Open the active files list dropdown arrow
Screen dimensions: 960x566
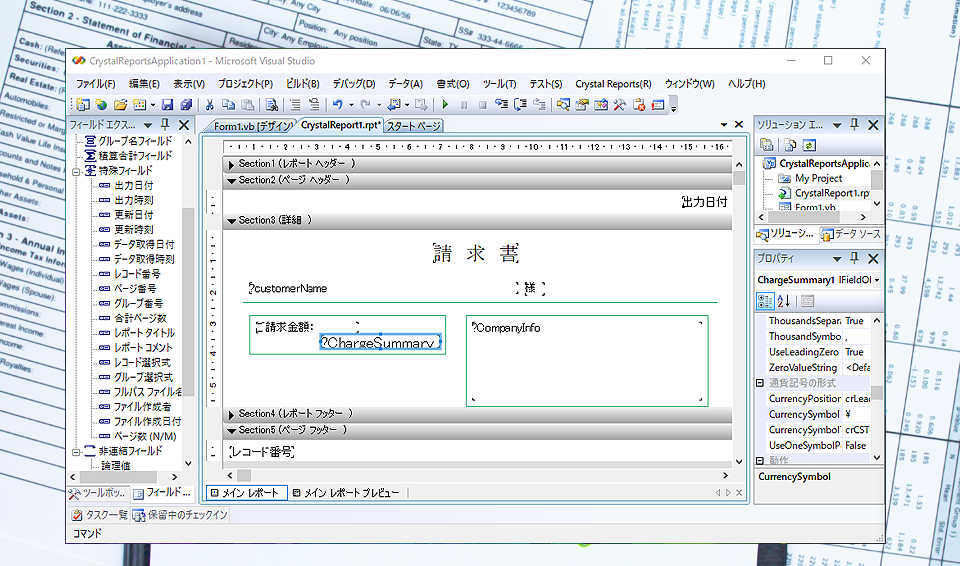(724, 124)
